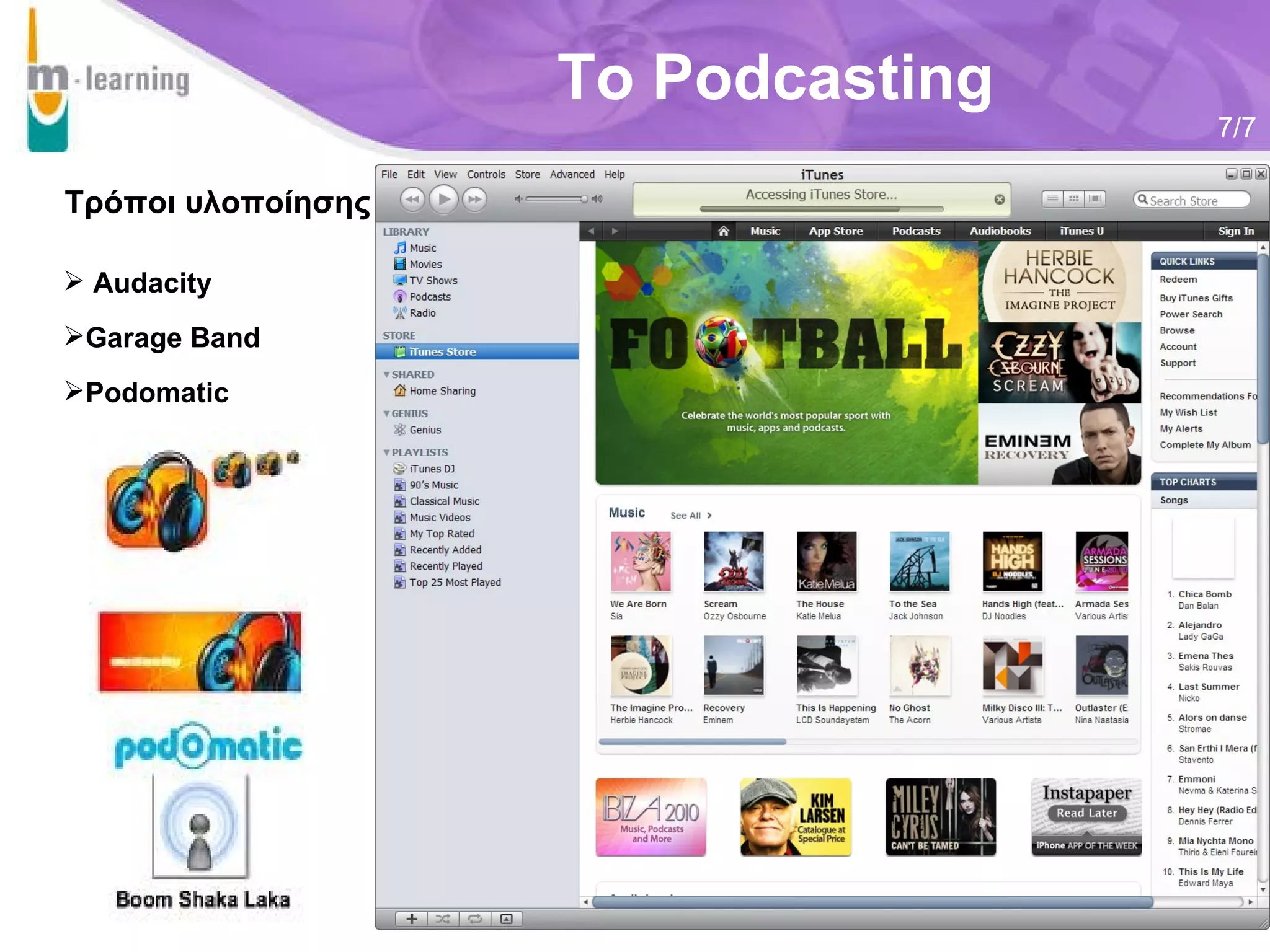The height and width of the screenshot is (952, 1270).
Task: Collapse the GENIUS sidebar section
Action: point(386,413)
